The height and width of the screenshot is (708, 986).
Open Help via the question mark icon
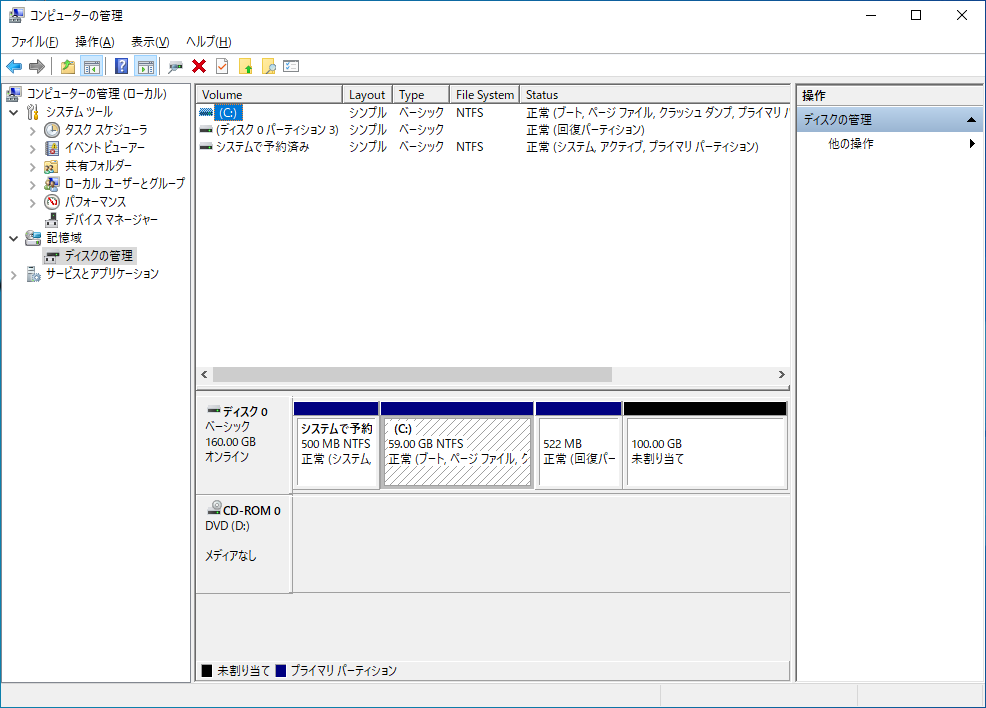[x=120, y=66]
